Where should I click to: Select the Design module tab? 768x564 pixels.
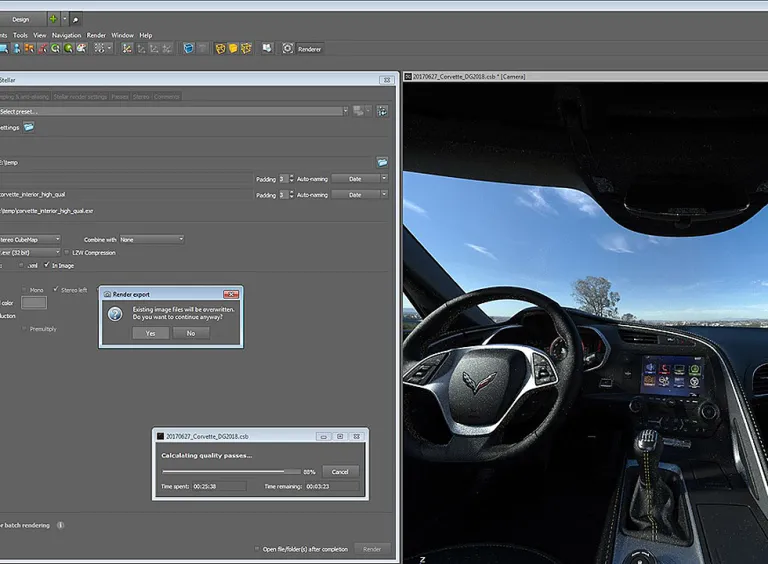tap(21, 20)
